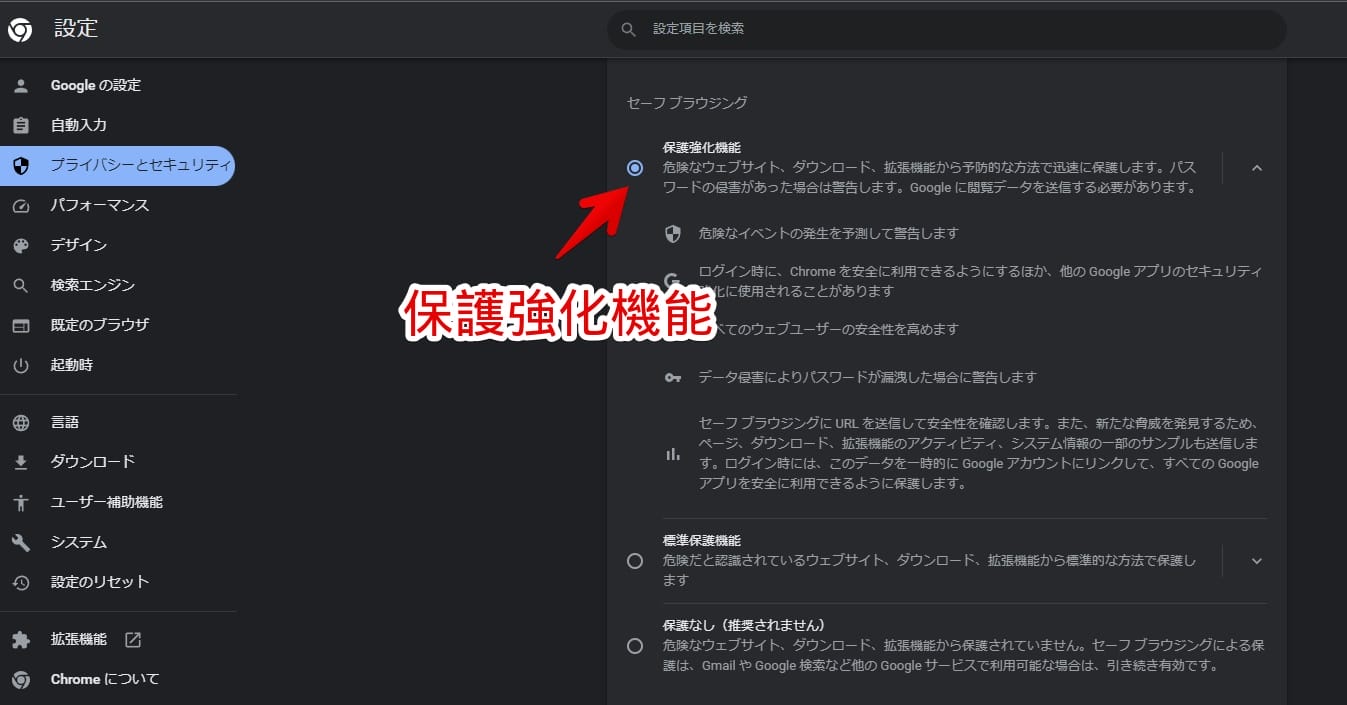1347x705 pixels.
Task: Click the power icon for 起動時
Action: coord(21,365)
